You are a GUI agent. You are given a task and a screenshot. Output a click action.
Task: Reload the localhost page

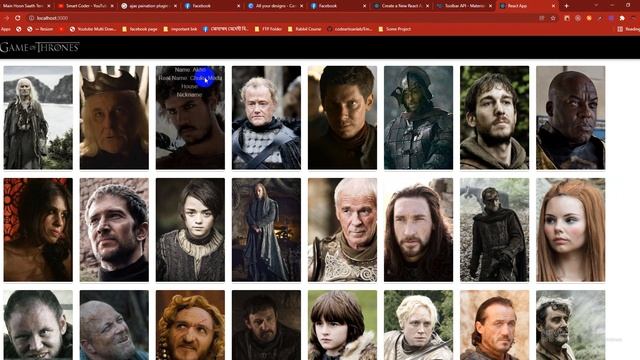click(18, 18)
